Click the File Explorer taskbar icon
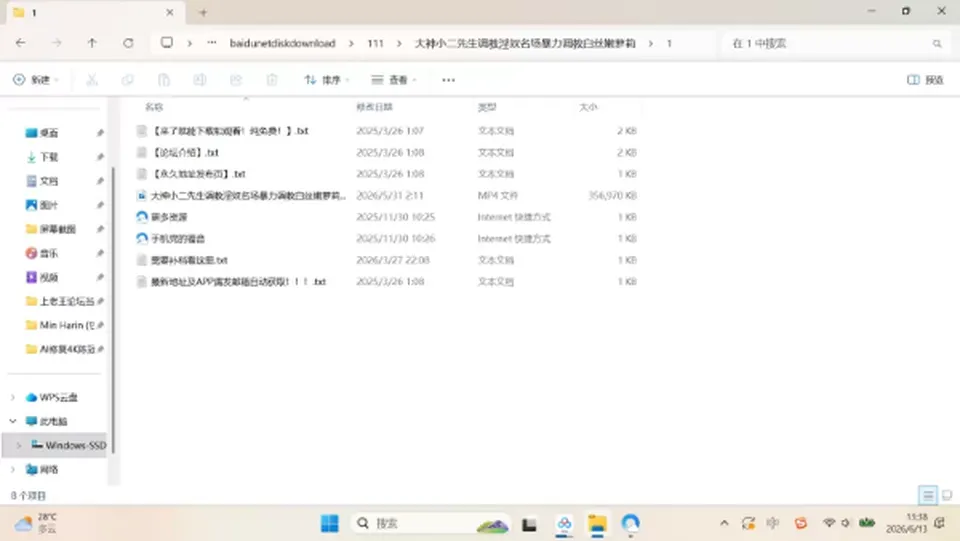The height and width of the screenshot is (541, 960). coord(597,524)
